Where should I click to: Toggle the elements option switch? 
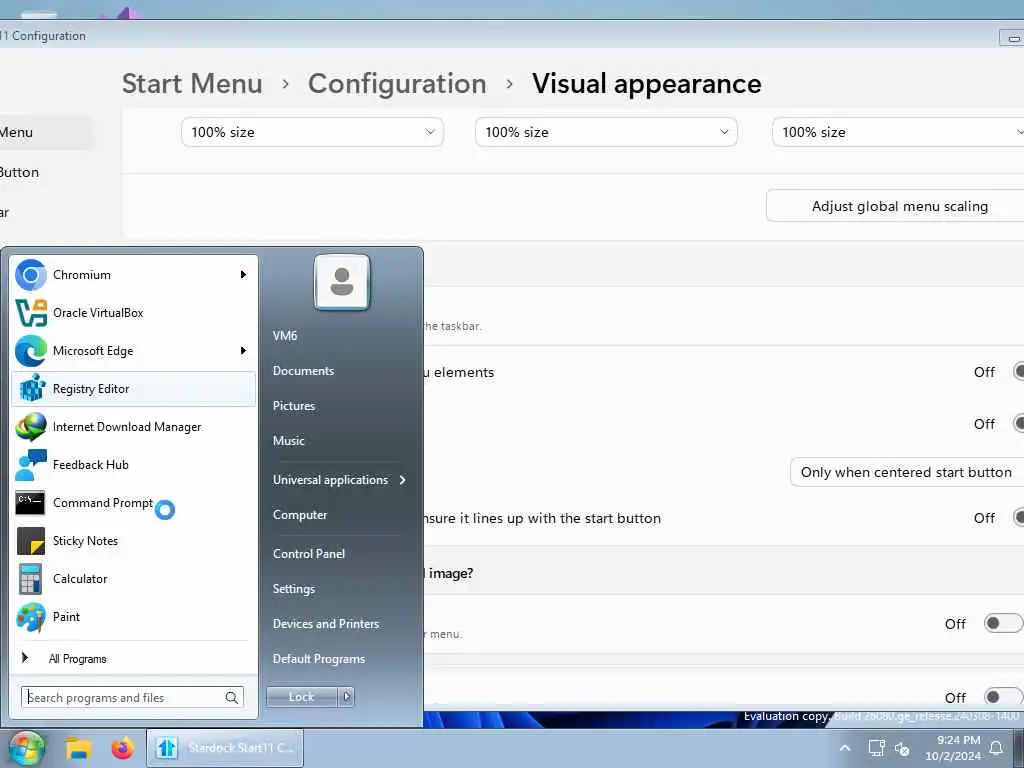pos(1018,372)
